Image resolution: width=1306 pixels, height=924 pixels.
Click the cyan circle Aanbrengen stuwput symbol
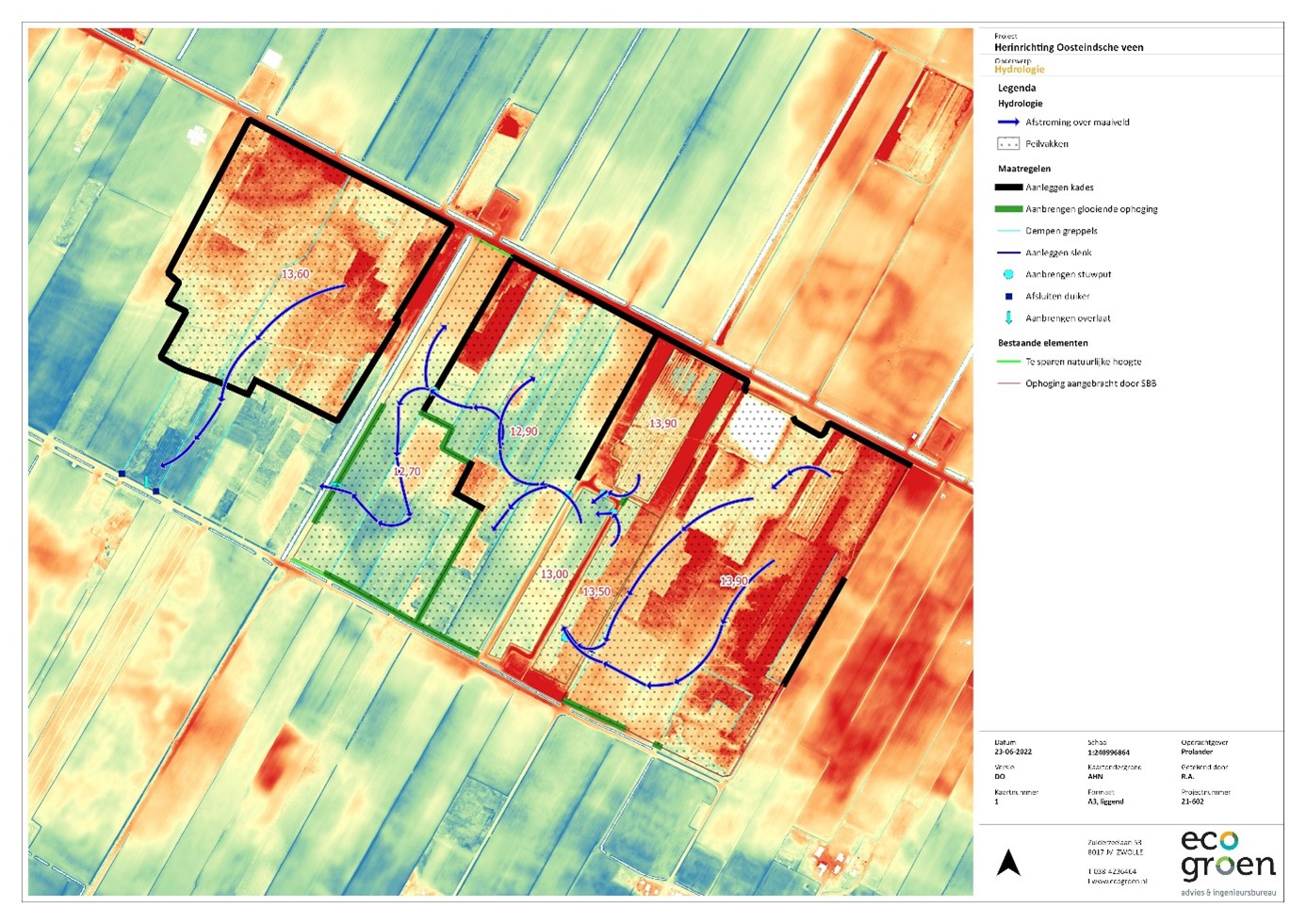tap(1008, 274)
